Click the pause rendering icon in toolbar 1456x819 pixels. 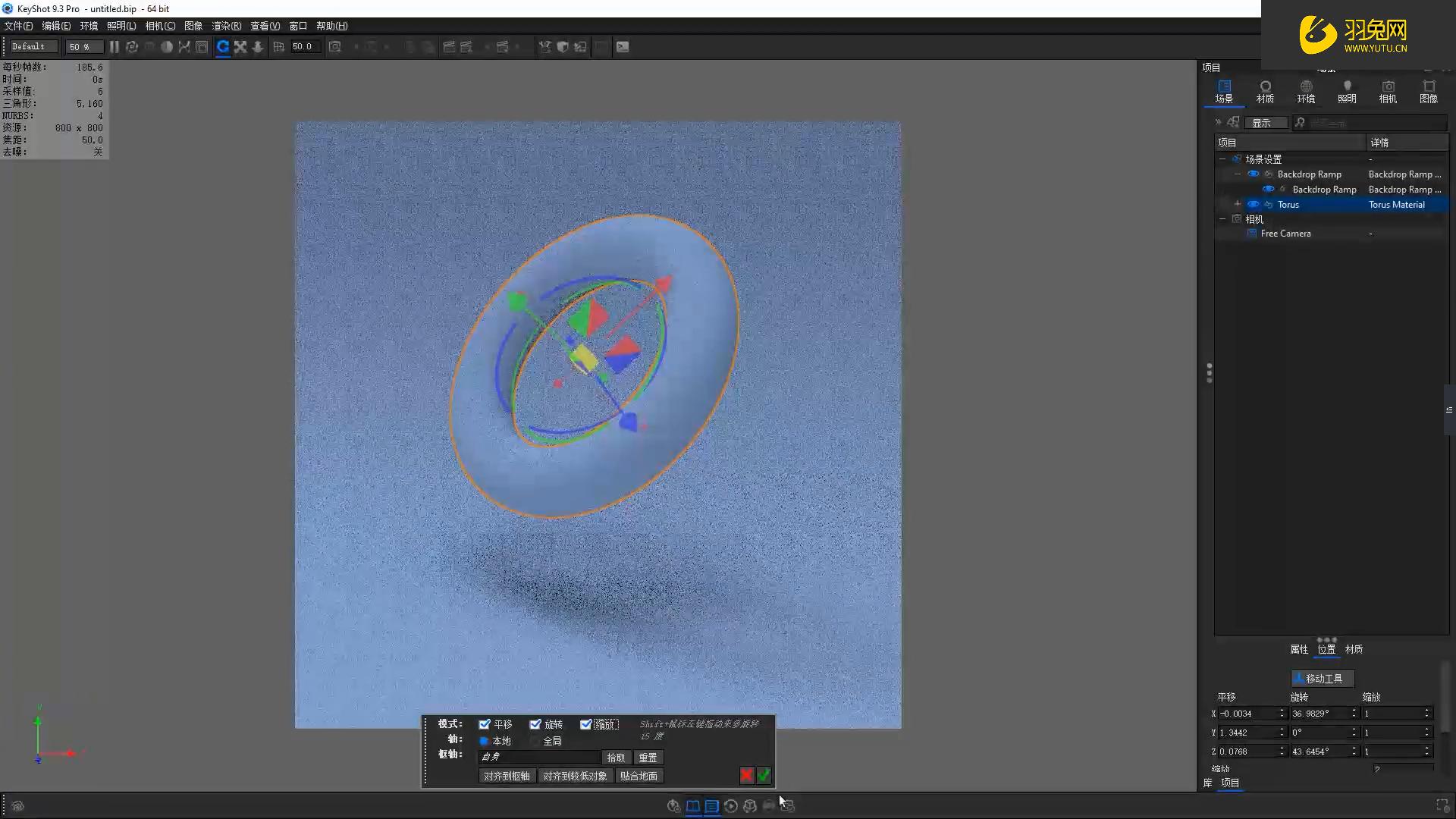(x=114, y=46)
